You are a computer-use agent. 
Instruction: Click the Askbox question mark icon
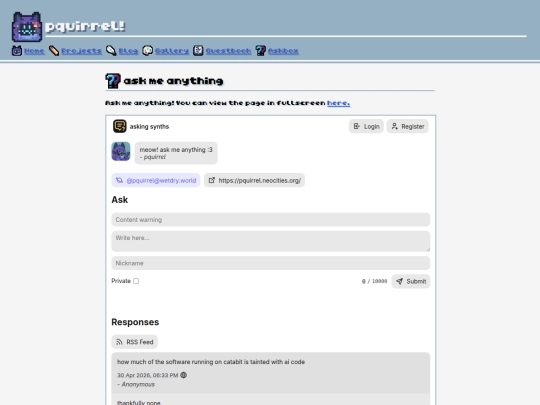[261, 51]
